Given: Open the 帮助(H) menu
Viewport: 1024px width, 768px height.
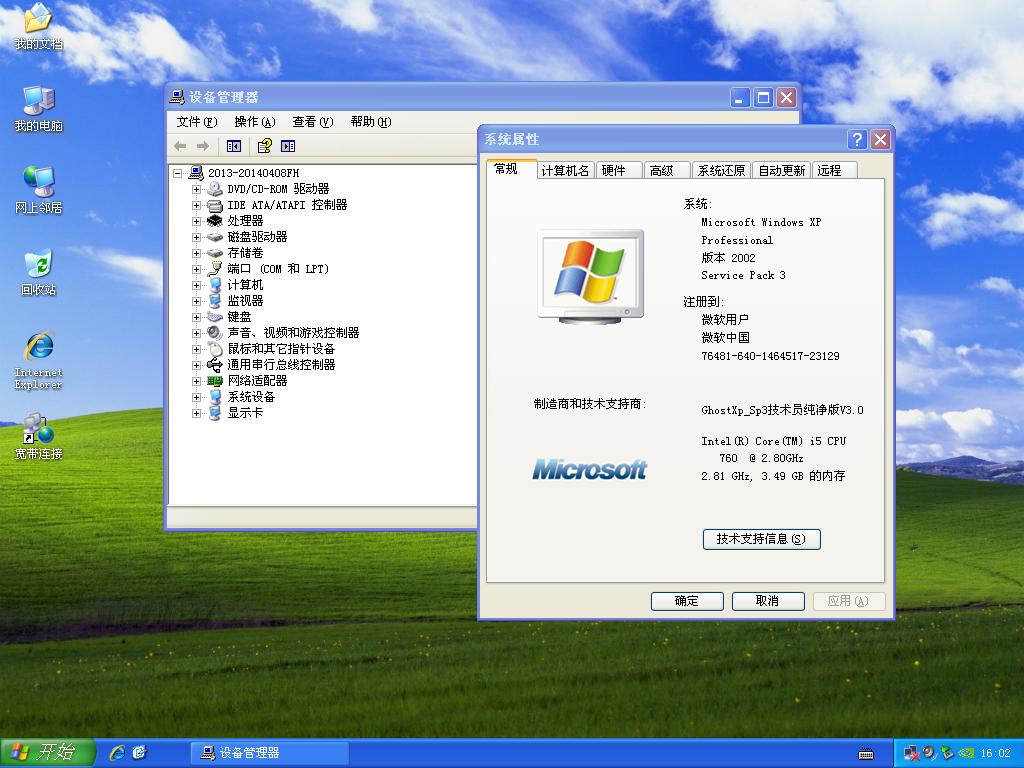Looking at the screenshot, I should tap(370, 122).
